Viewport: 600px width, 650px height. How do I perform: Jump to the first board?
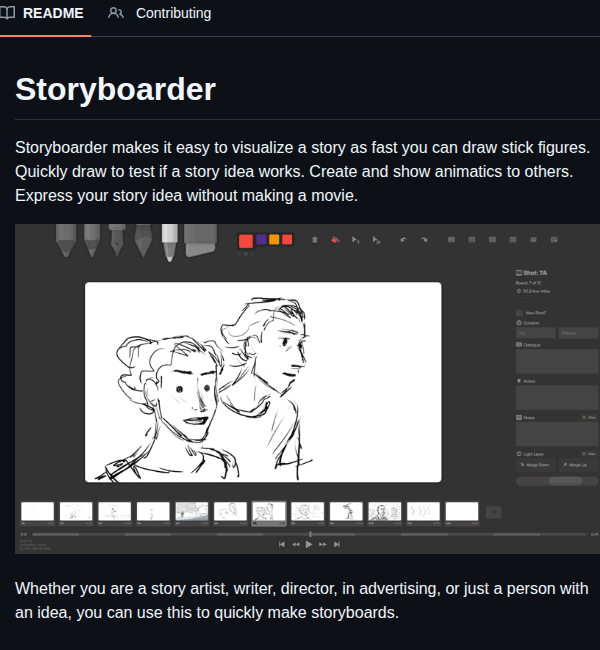(x=282, y=544)
